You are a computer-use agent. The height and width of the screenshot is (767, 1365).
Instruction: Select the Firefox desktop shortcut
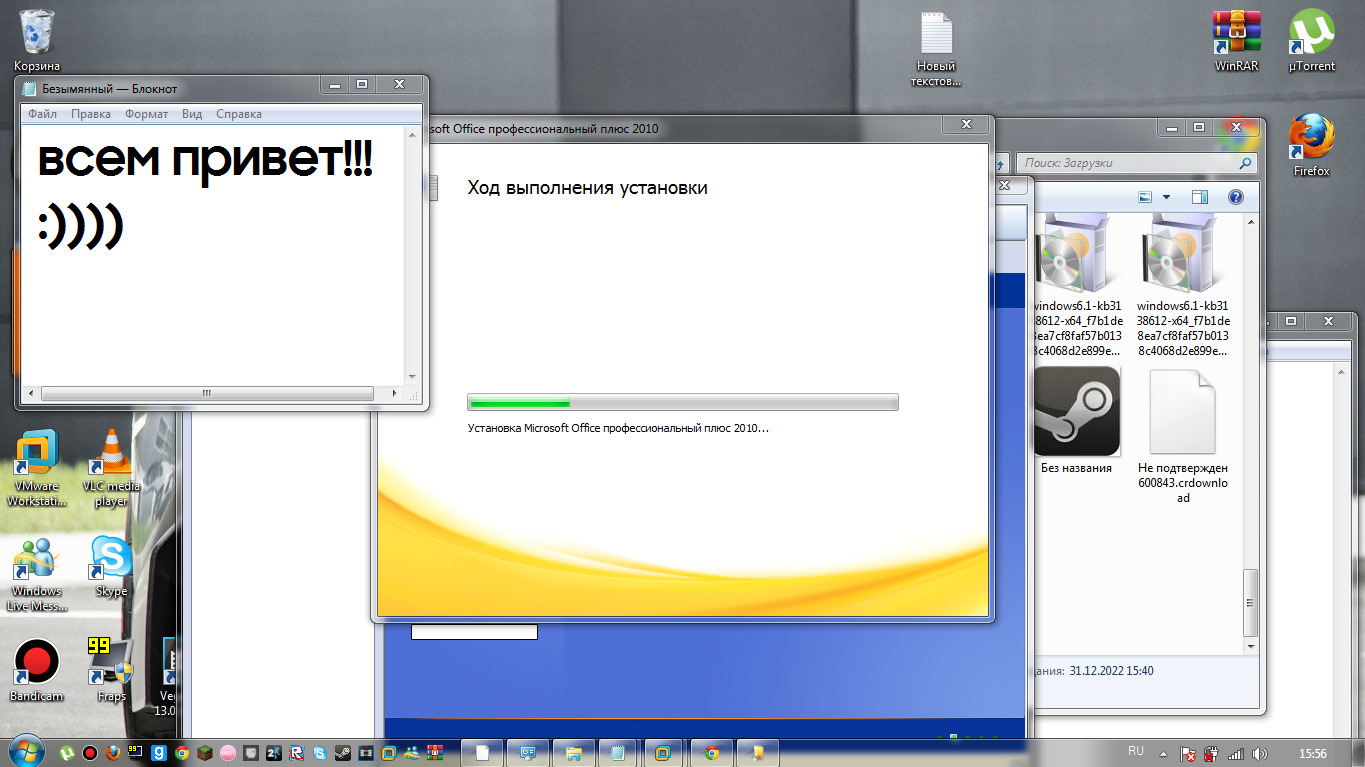(1311, 145)
